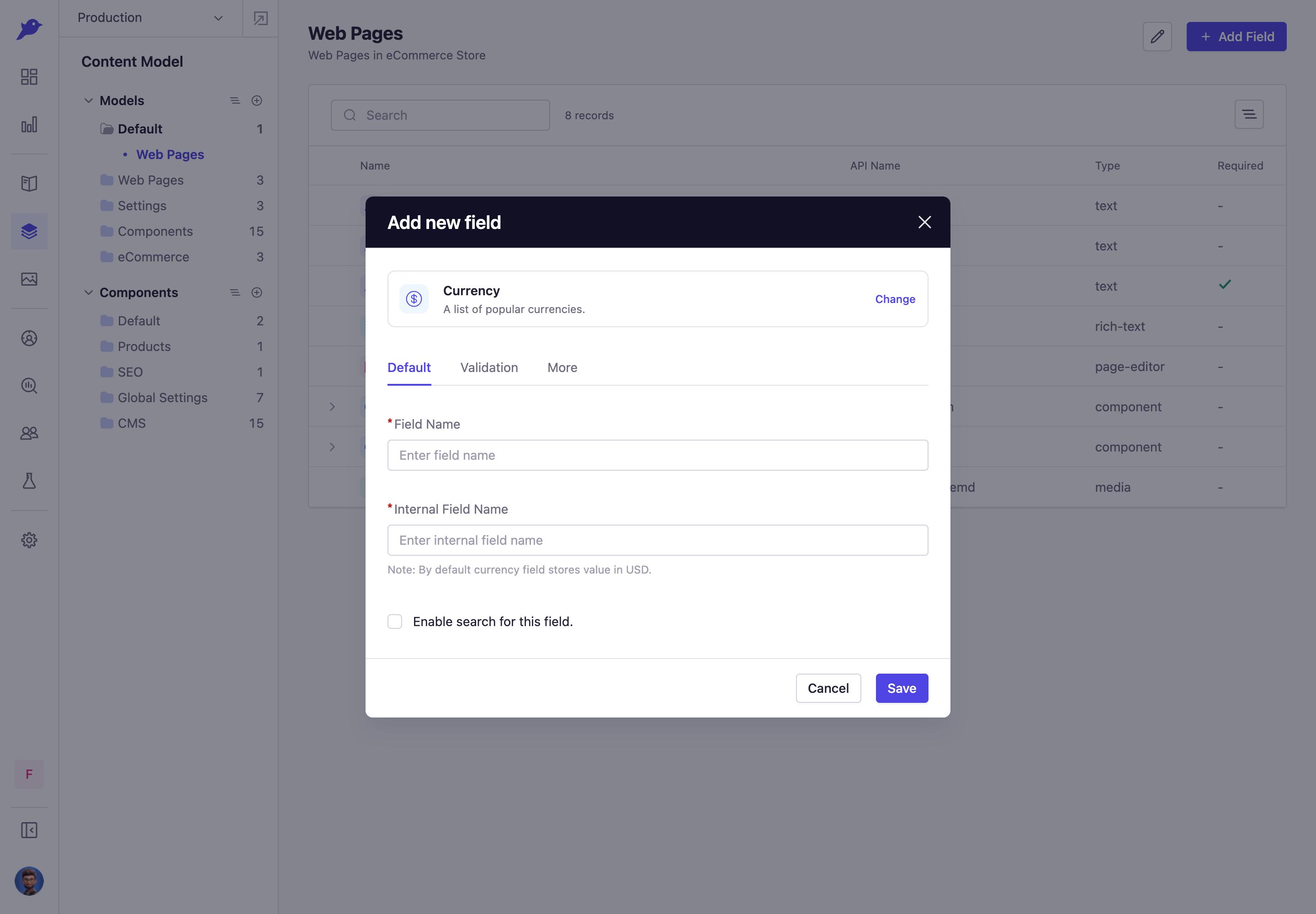Open the search insights magnifier icon
This screenshot has width=1316, height=914.
click(x=29, y=386)
